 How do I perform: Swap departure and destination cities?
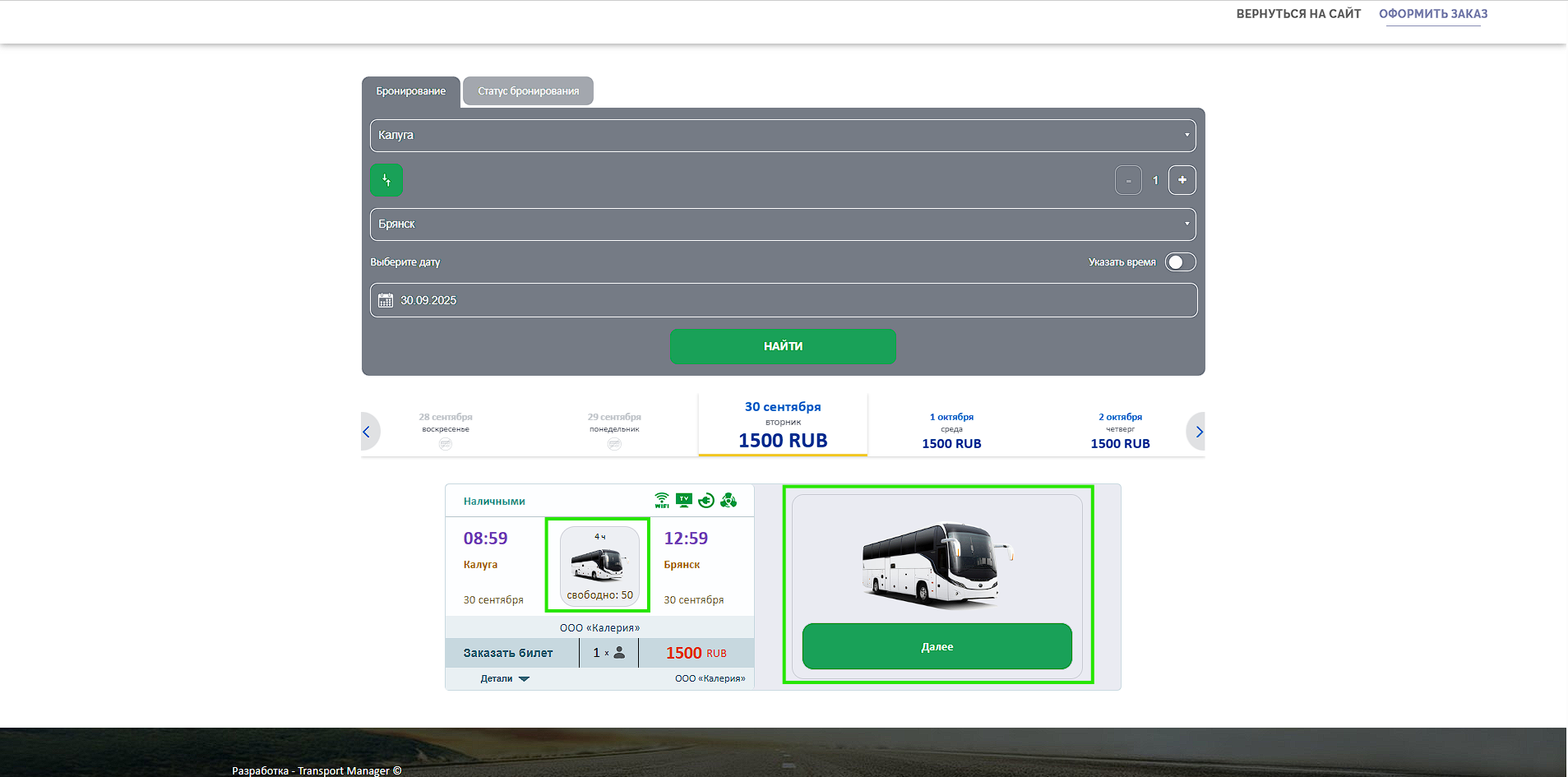386,180
